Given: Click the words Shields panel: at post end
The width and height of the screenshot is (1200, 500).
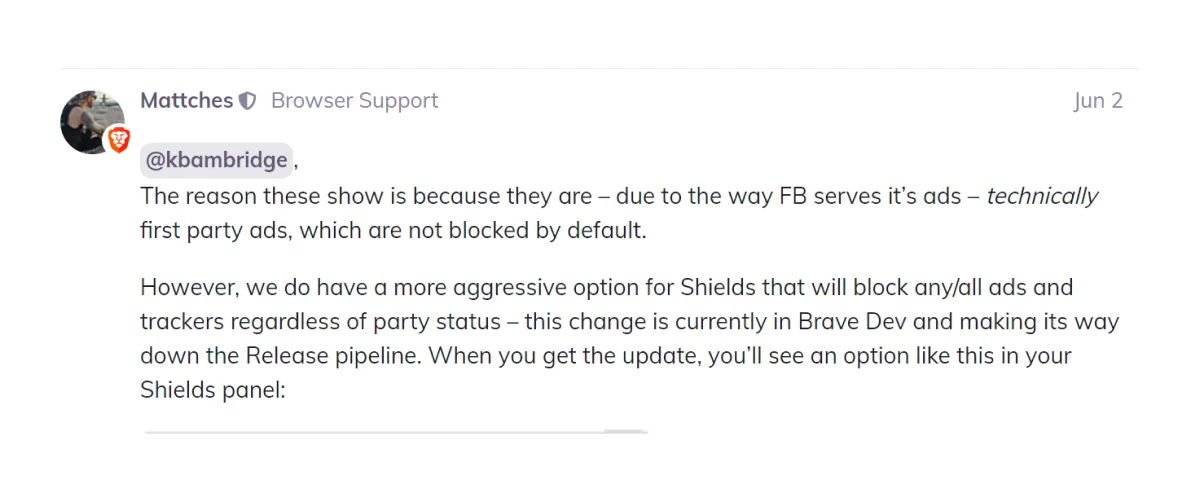Looking at the screenshot, I should click(x=213, y=390).
